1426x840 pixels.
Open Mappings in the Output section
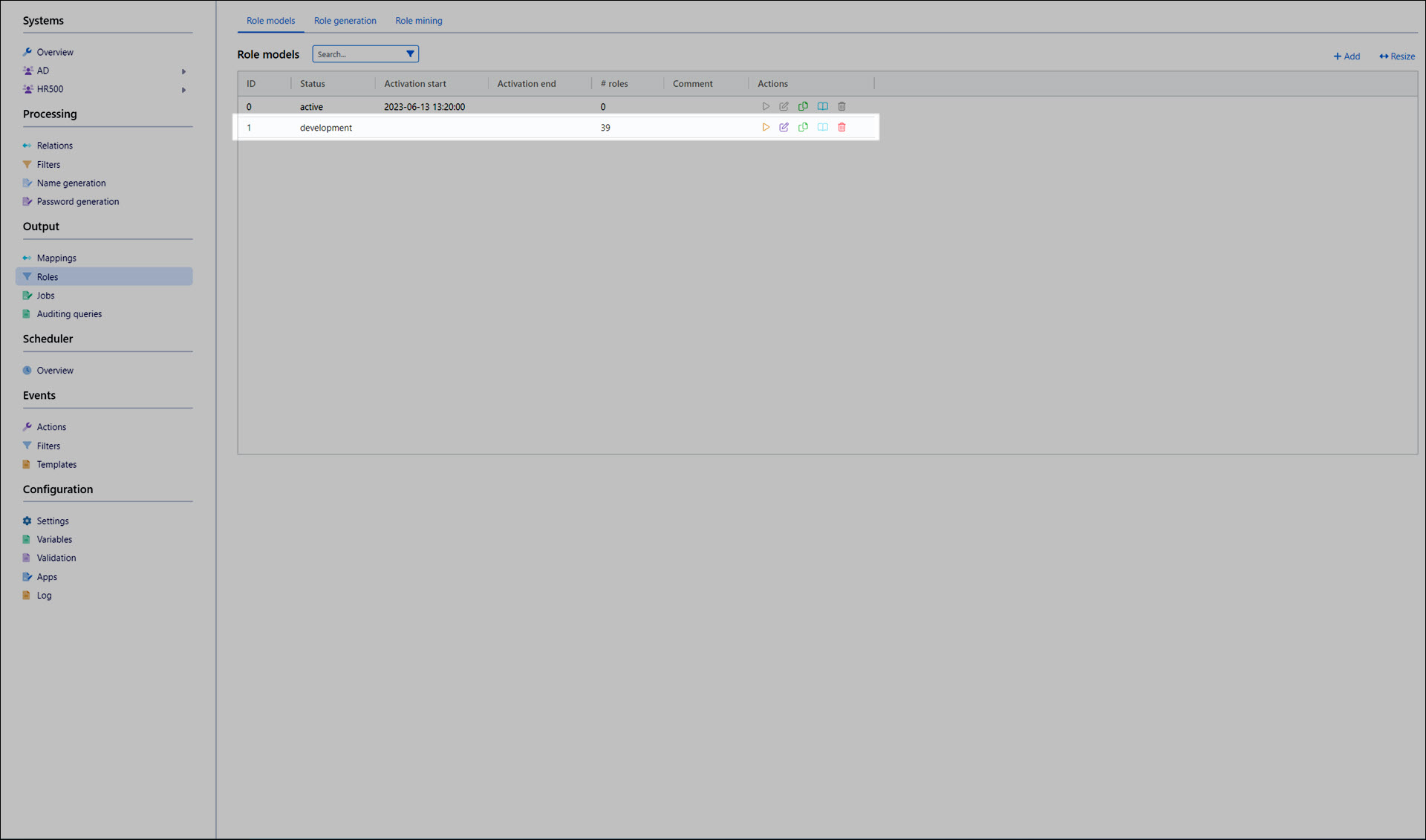(56, 258)
